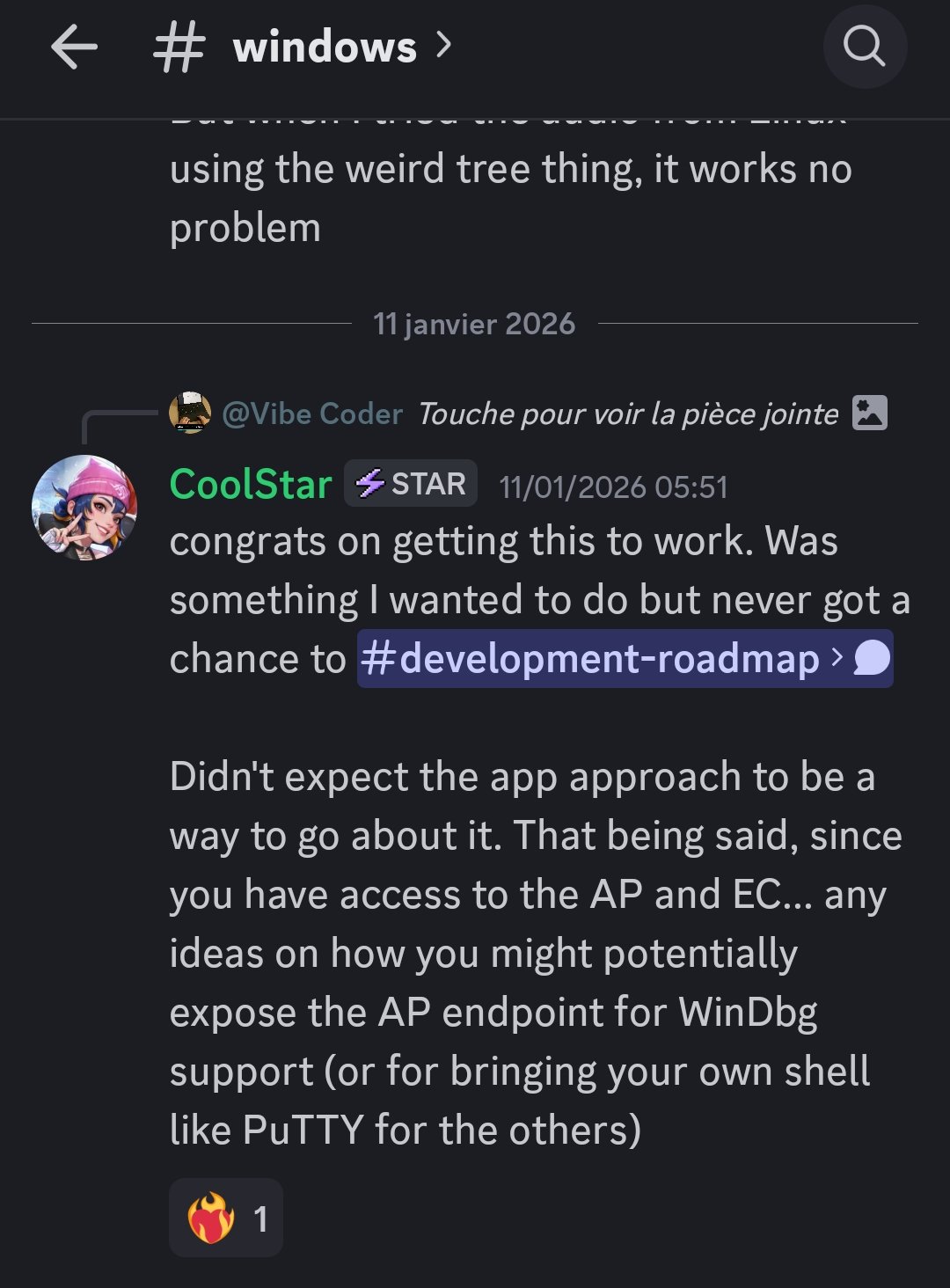The height and width of the screenshot is (1288, 950).
Task: Open CoolStar's profile avatar
Action: [84, 507]
